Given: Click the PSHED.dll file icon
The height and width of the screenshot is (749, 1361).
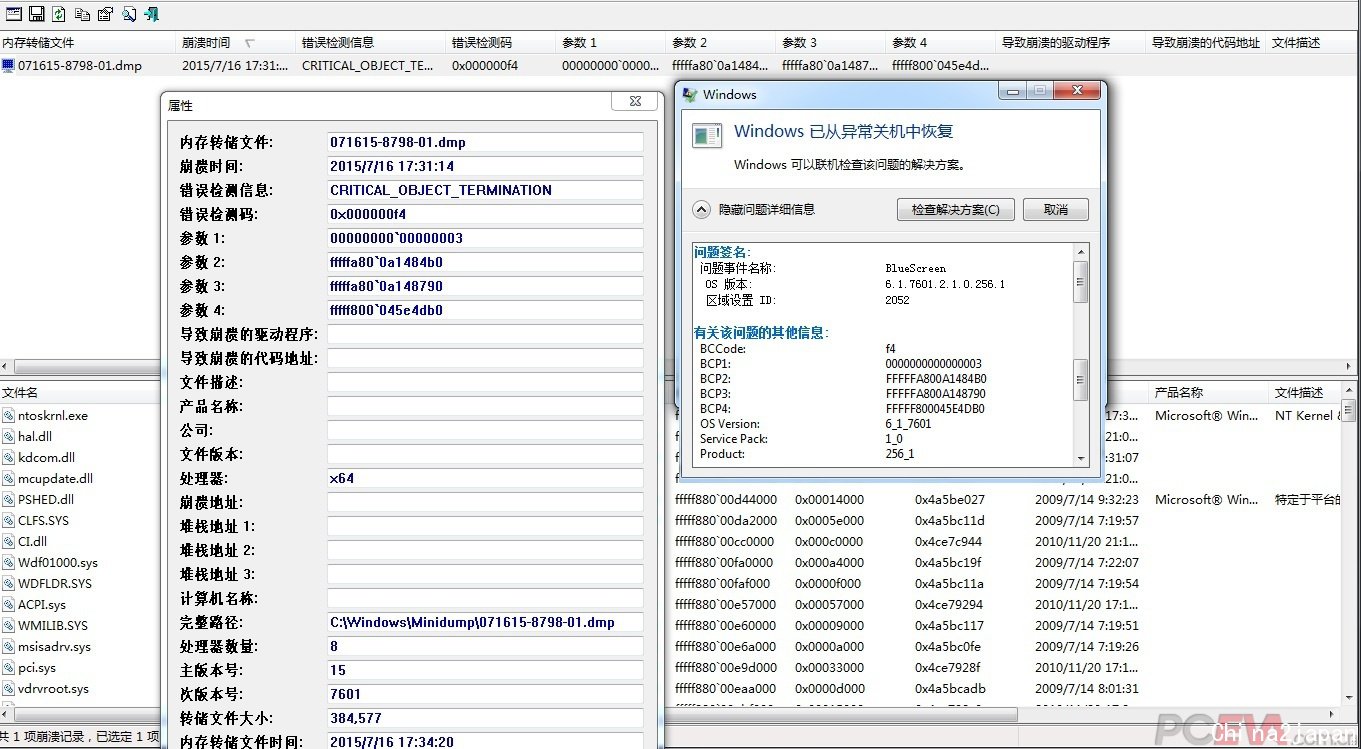Looking at the screenshot, I should tap(8, 500).
